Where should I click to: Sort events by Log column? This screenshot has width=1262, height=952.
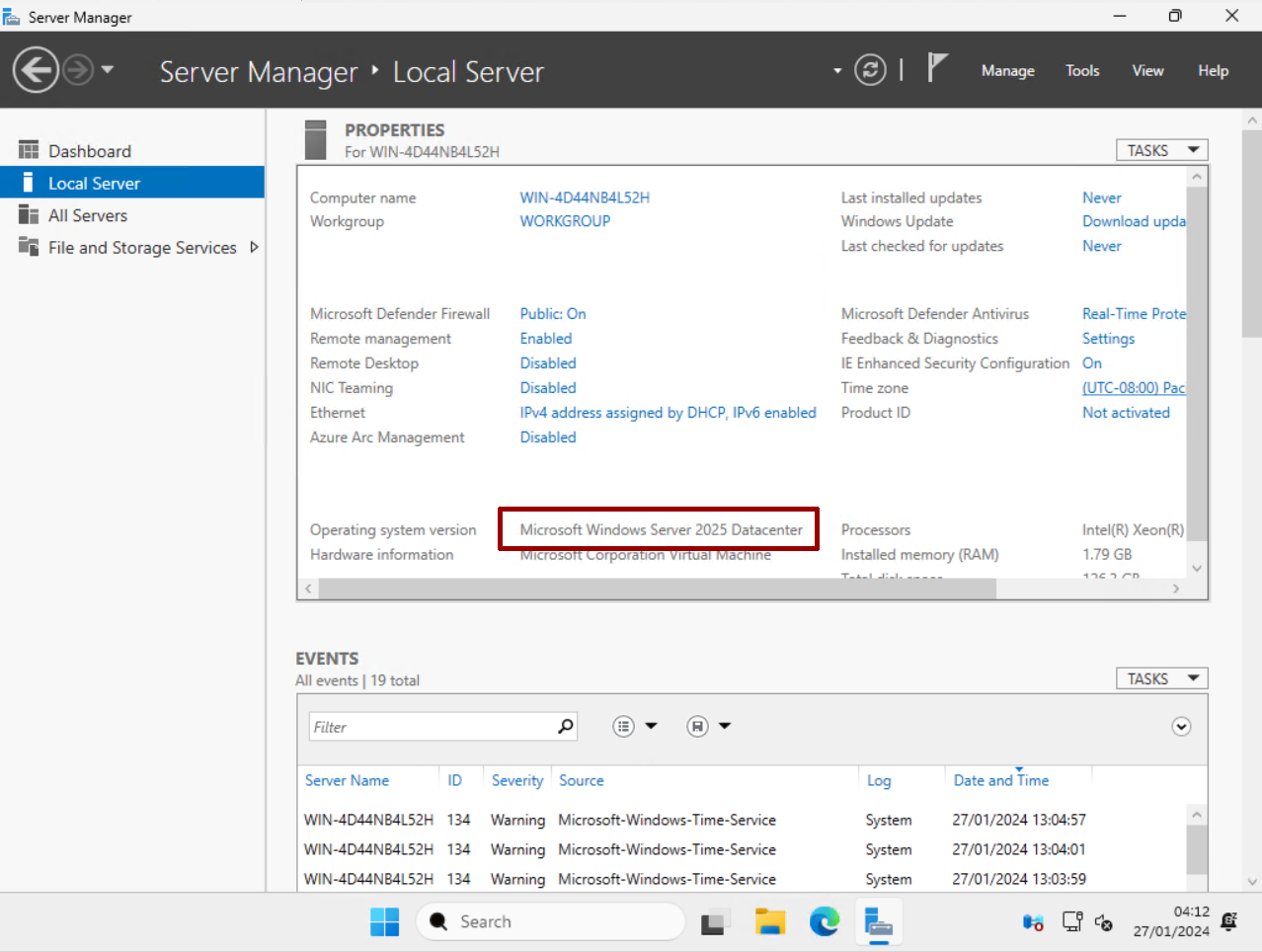[x=879, y=780]
